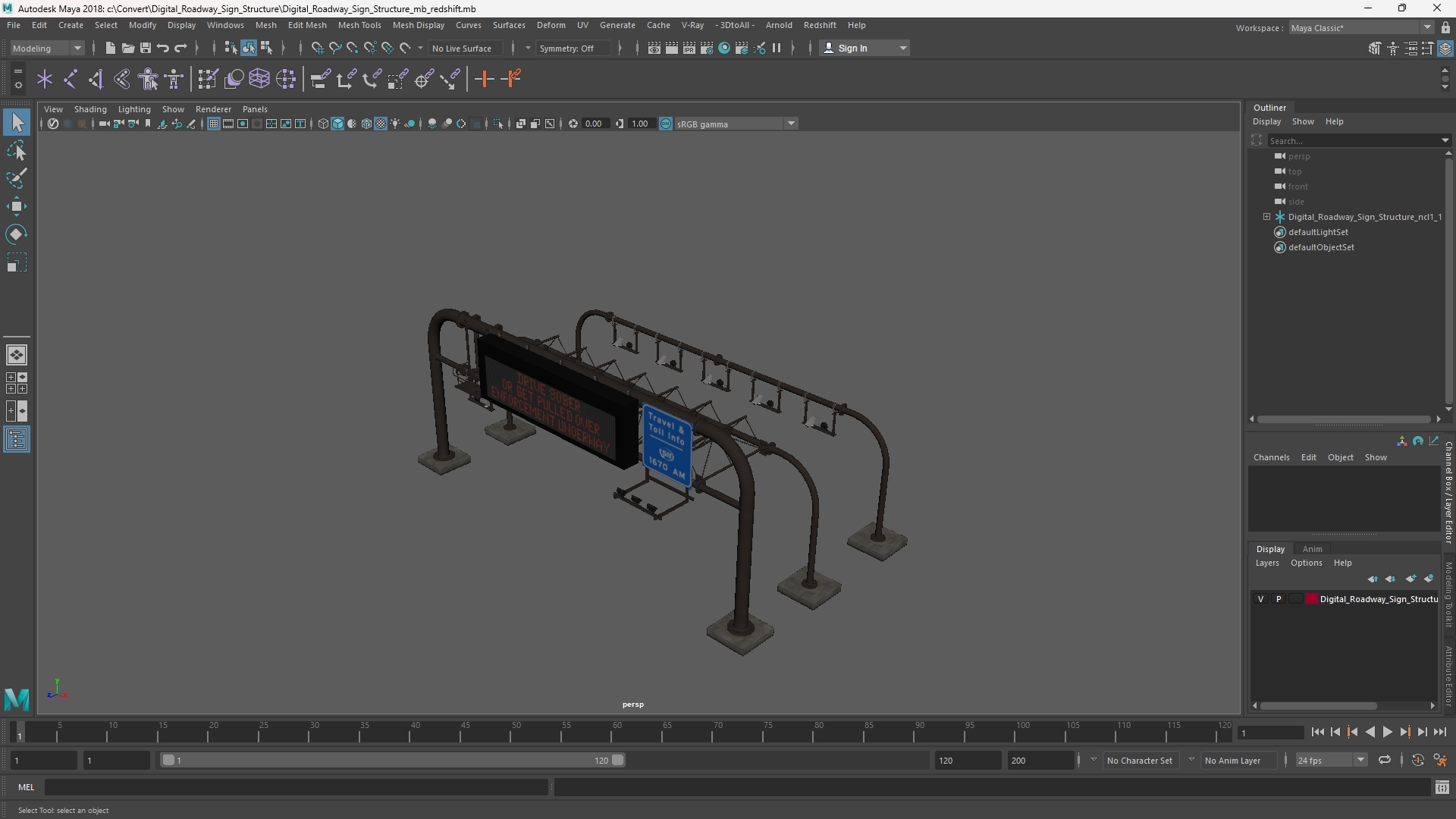Switch to the Anim layer tab
Image resolution: width=1456 pixels, height=819 pixels.
coord(1312,549)
